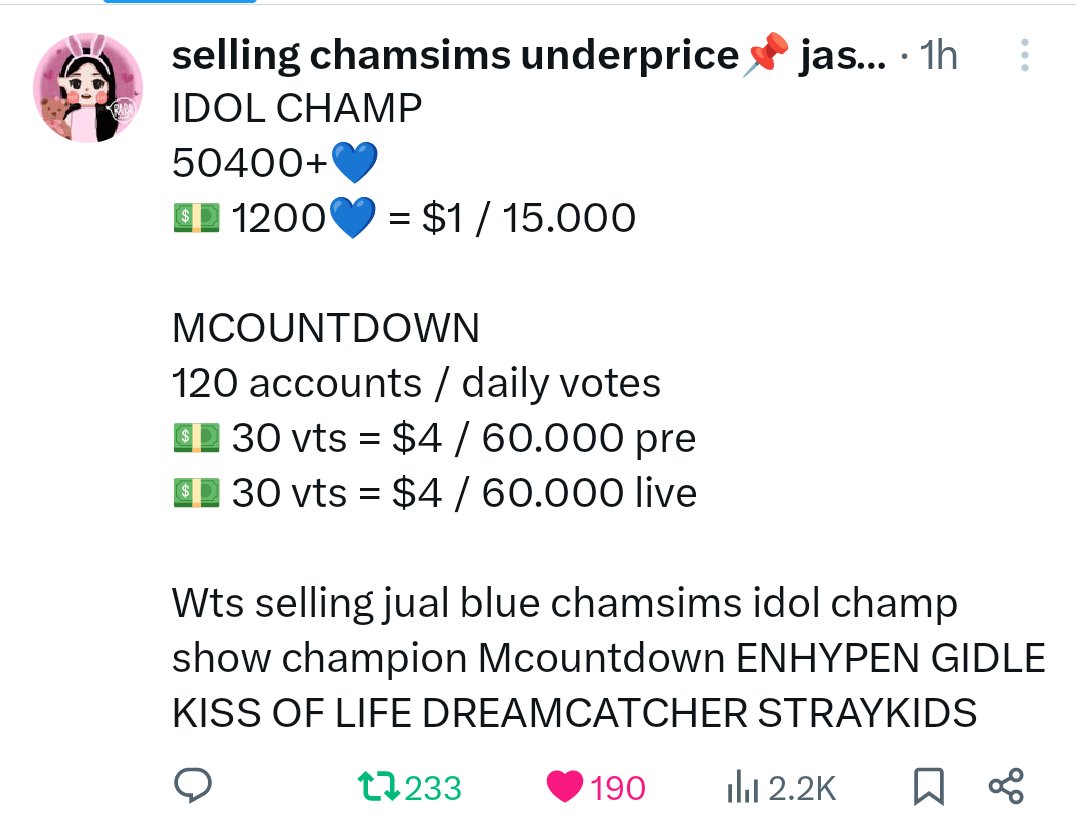
Task: Click the 1h post timestamp
Action: pyautogui.click(x=938, y=55)
